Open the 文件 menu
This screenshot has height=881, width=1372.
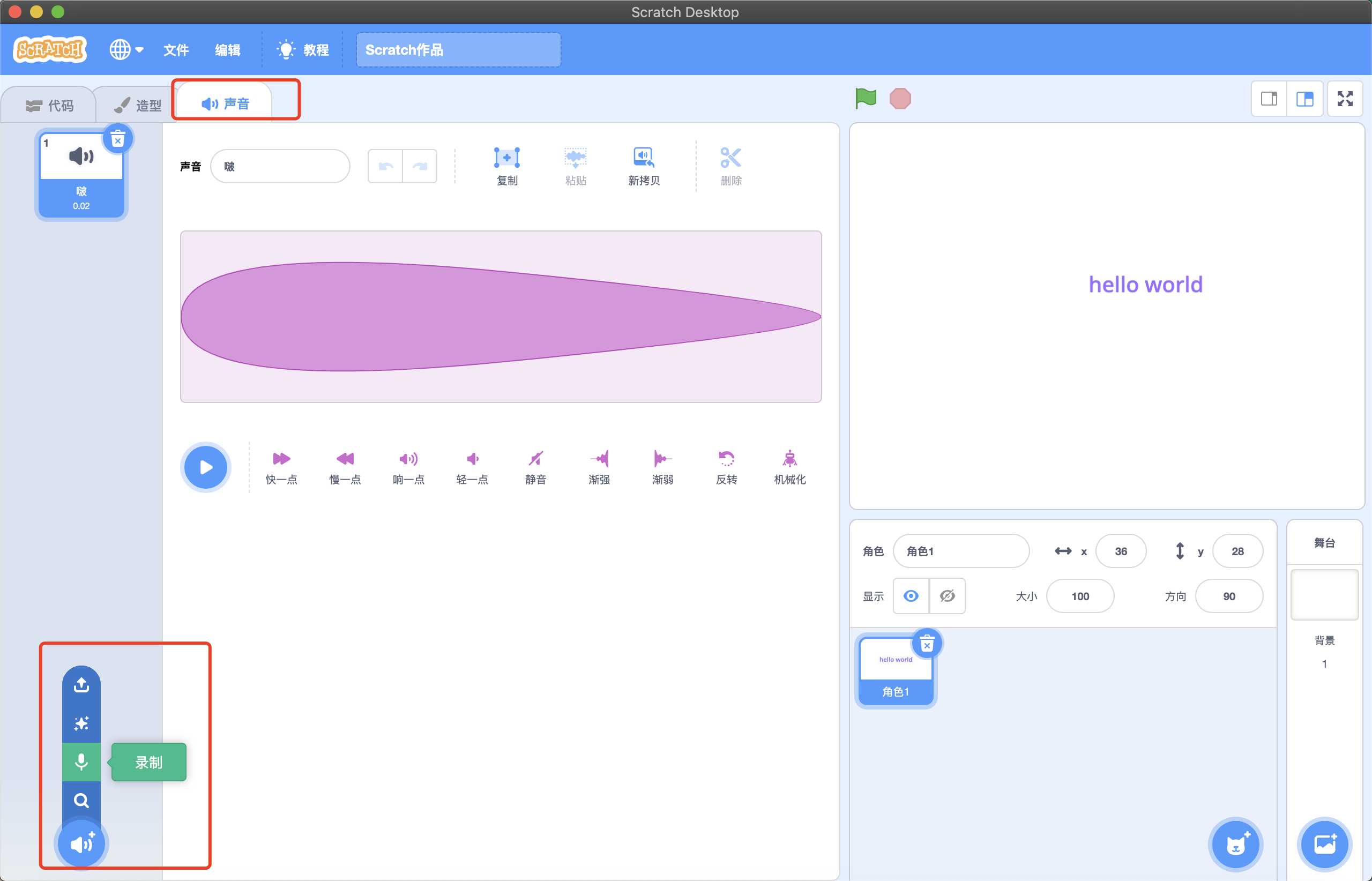(x=176, y=50)
